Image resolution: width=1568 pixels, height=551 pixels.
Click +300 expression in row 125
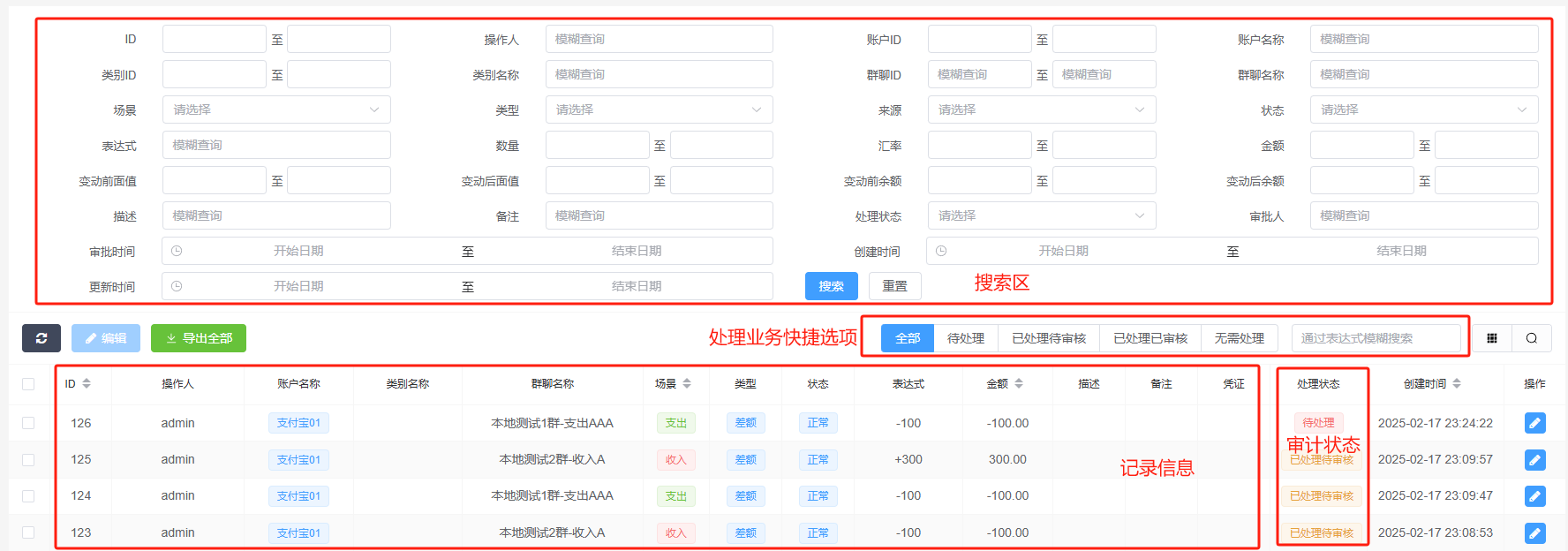tap(908, 459)
